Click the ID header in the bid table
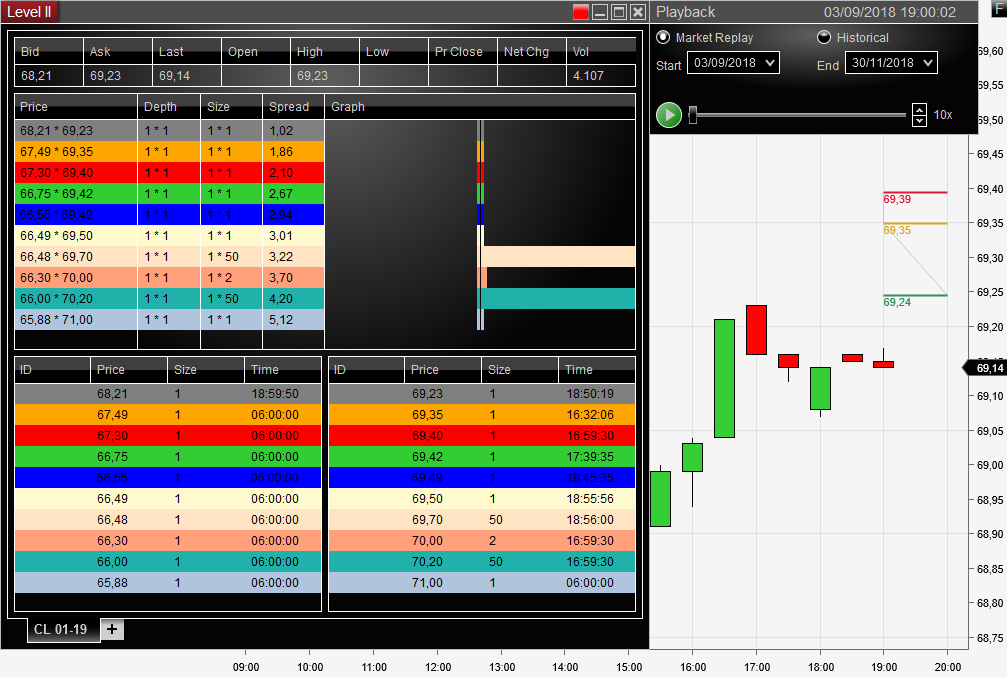Viewport: 1007px width, 677px height. (x=52, y=369)
